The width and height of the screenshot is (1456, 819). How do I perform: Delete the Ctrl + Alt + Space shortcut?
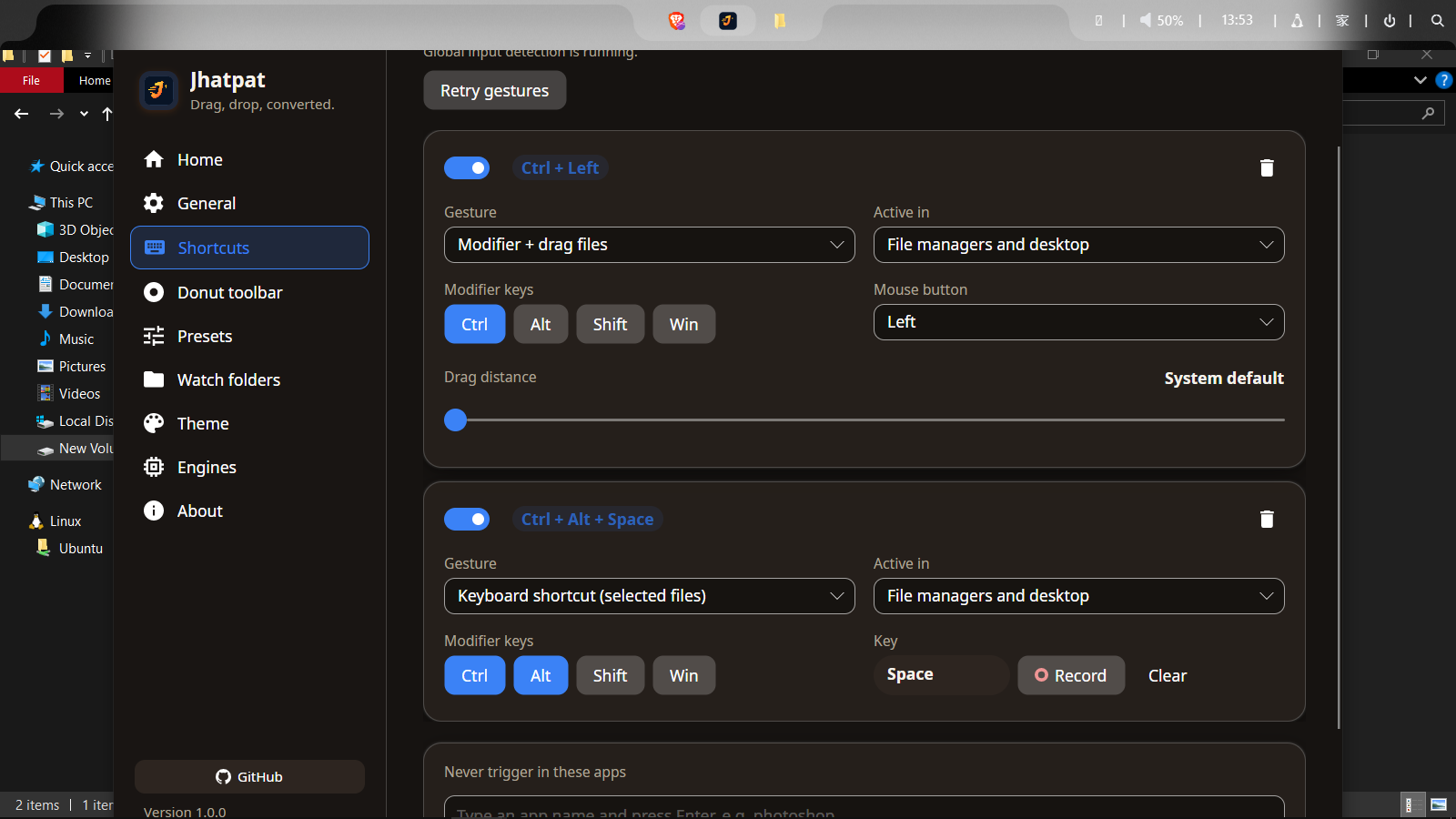pos(1267,519)
